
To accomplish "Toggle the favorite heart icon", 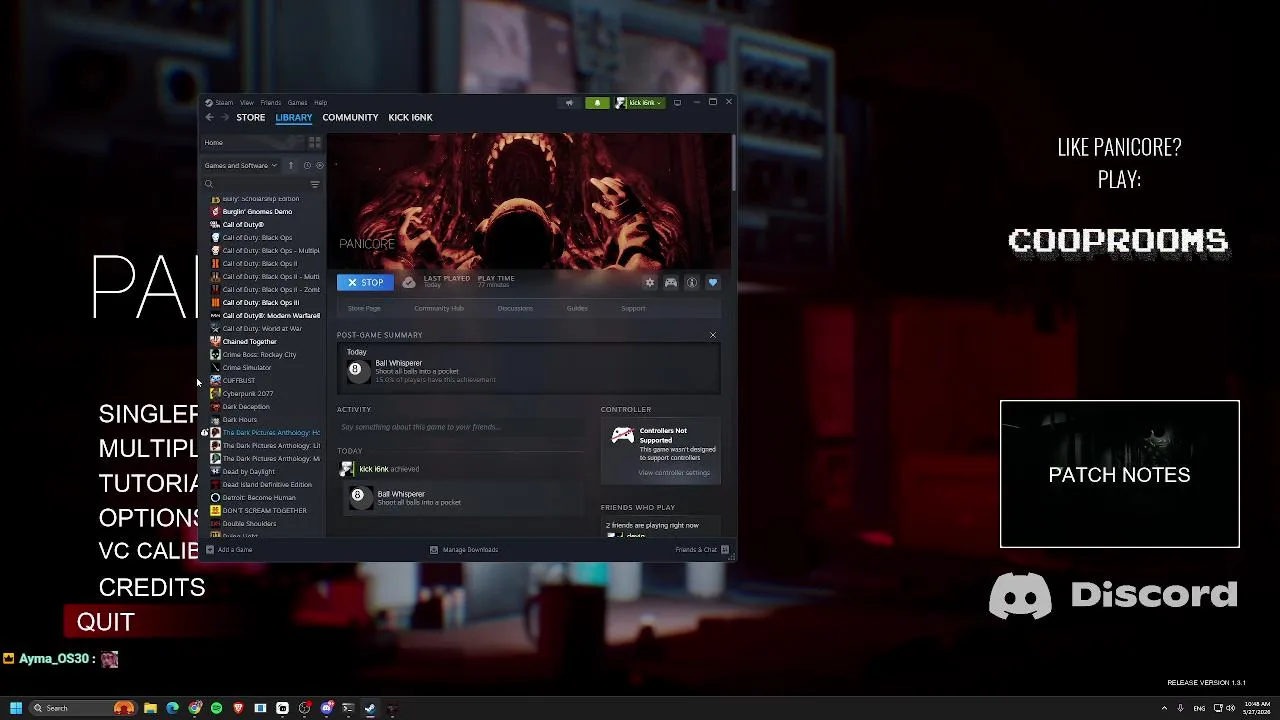I will (x=713, y=283).
